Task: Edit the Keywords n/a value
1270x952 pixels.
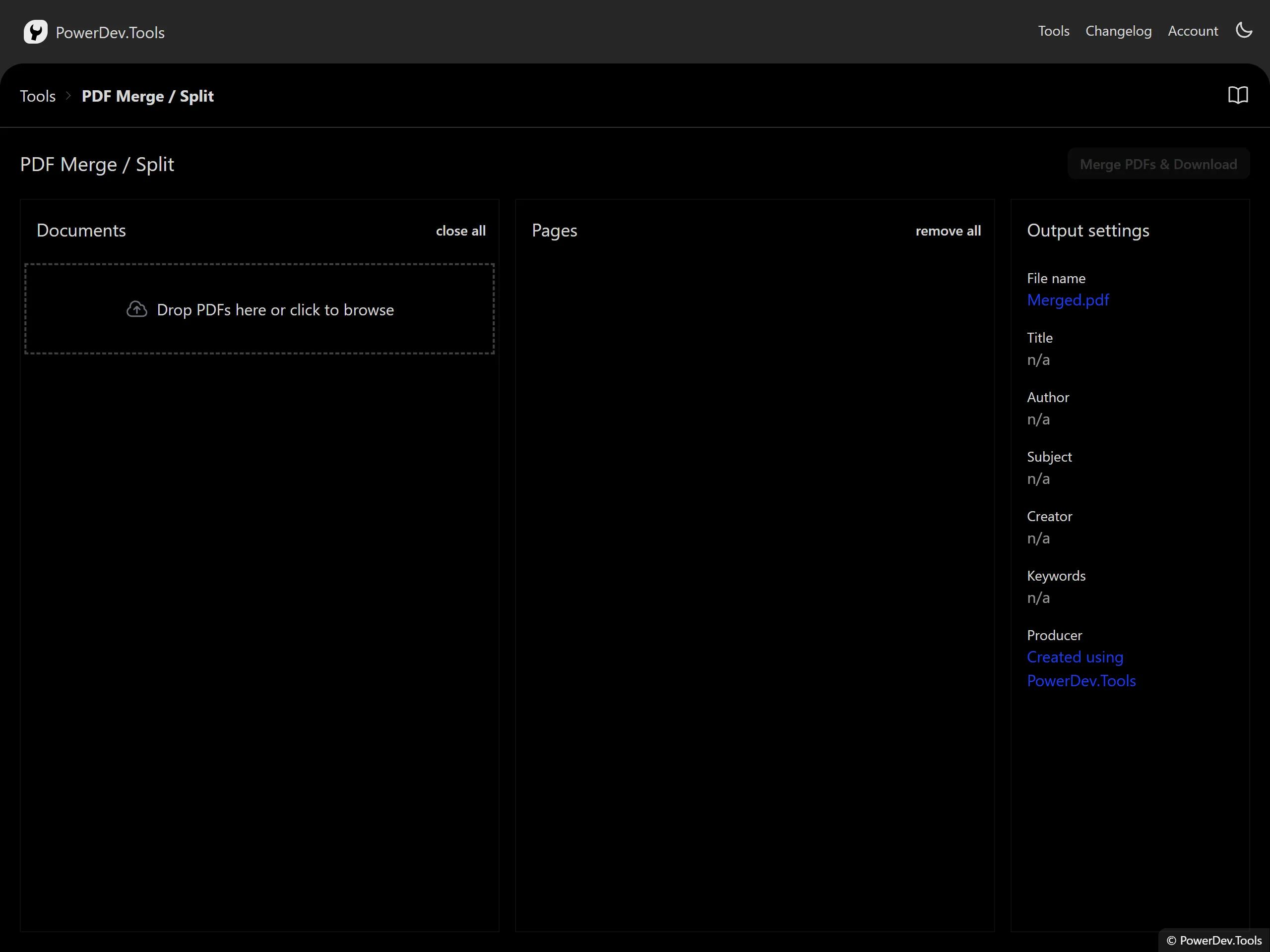Action: pyautogui.click(x=1038, y=598)
